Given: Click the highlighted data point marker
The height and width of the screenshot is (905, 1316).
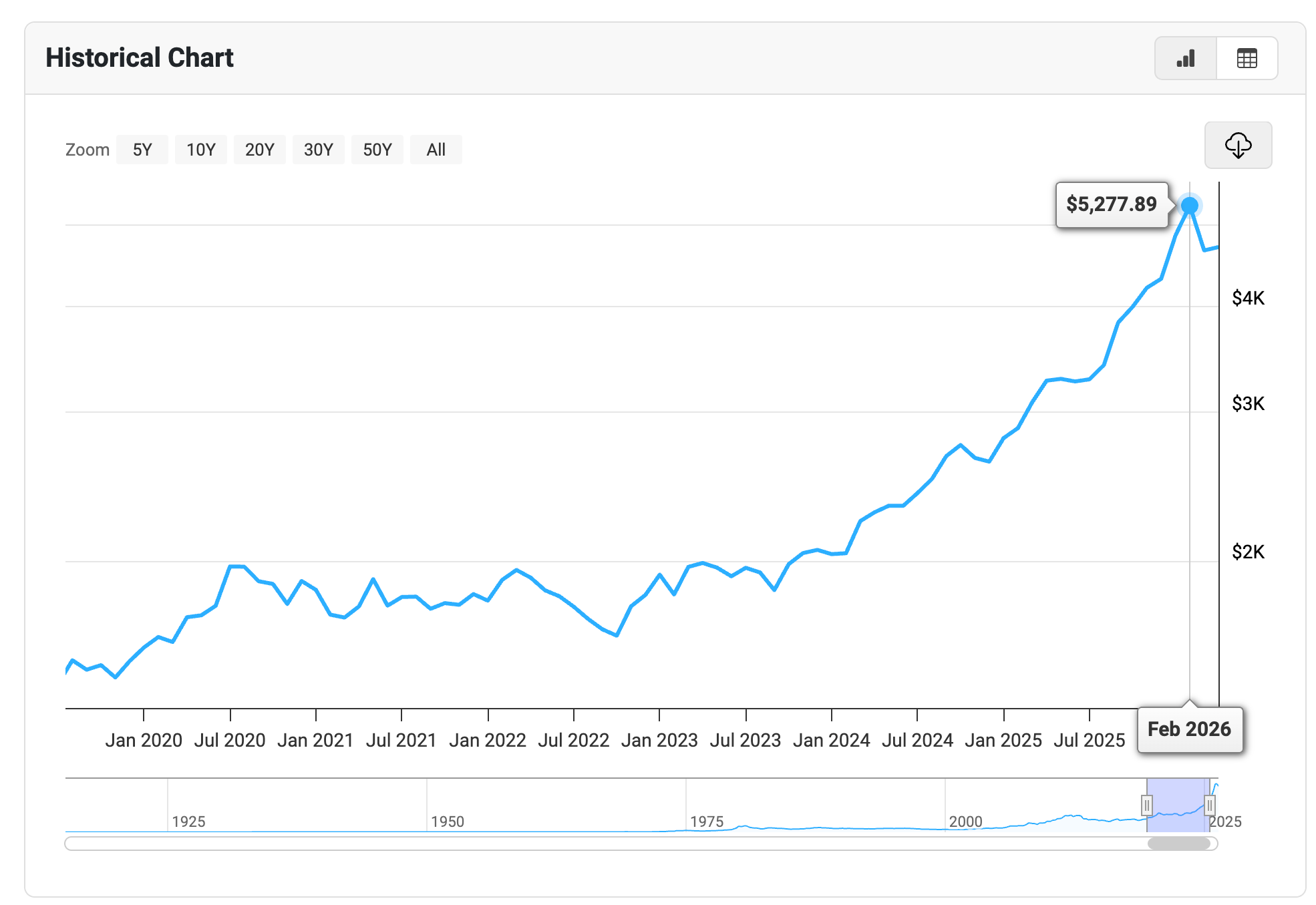Looking at the screenshot, I should [x=1190, y=205].
